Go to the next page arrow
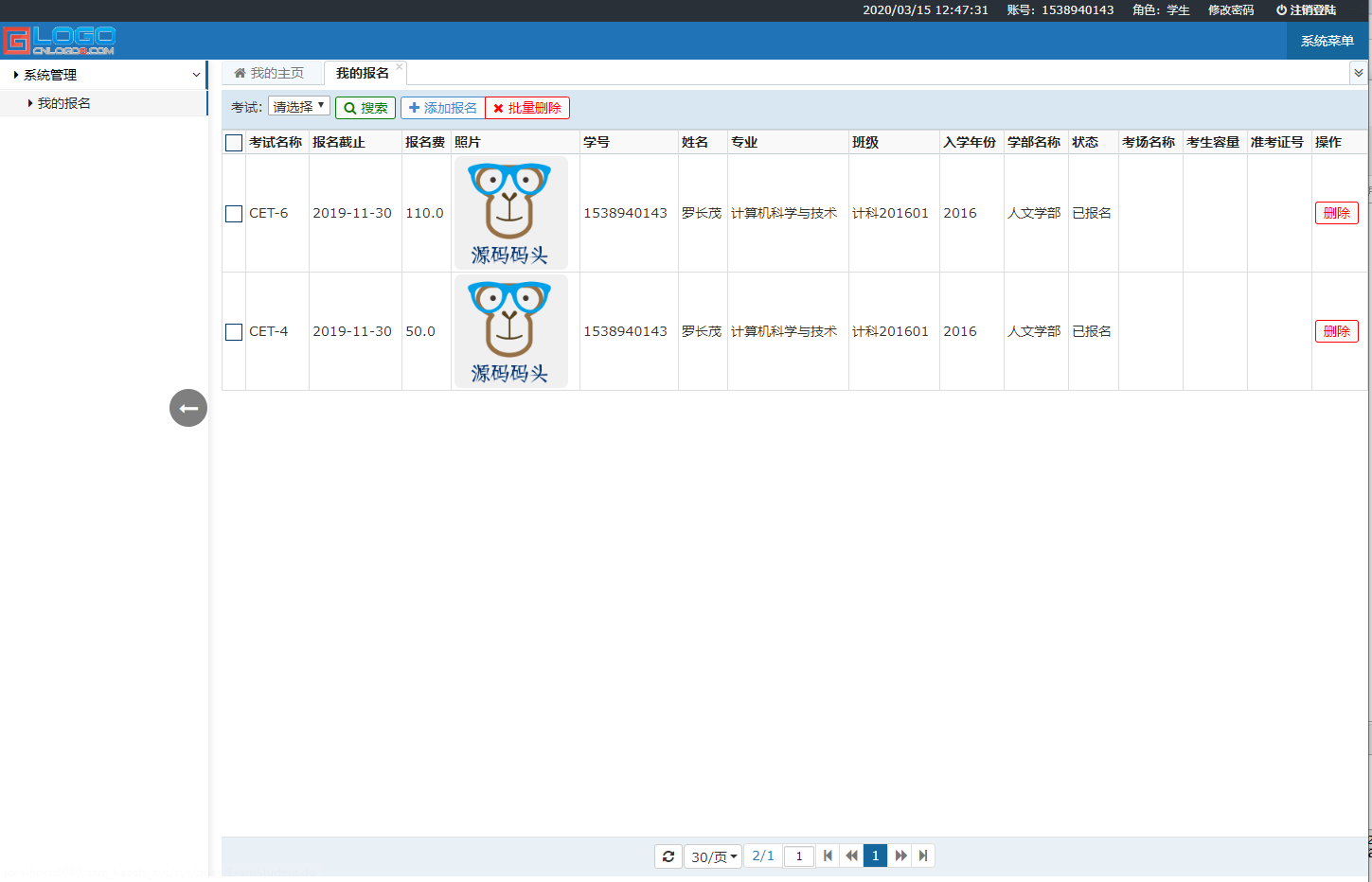The width and height of the screenshot is (1372, 882). tap(900, 856)
